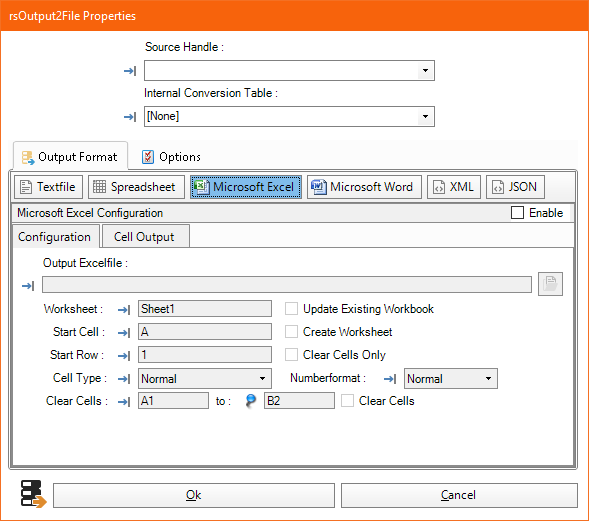Click the browse file icon for Output Excelfile
Screen dimensions: 589x521
[x=550, y=284]
